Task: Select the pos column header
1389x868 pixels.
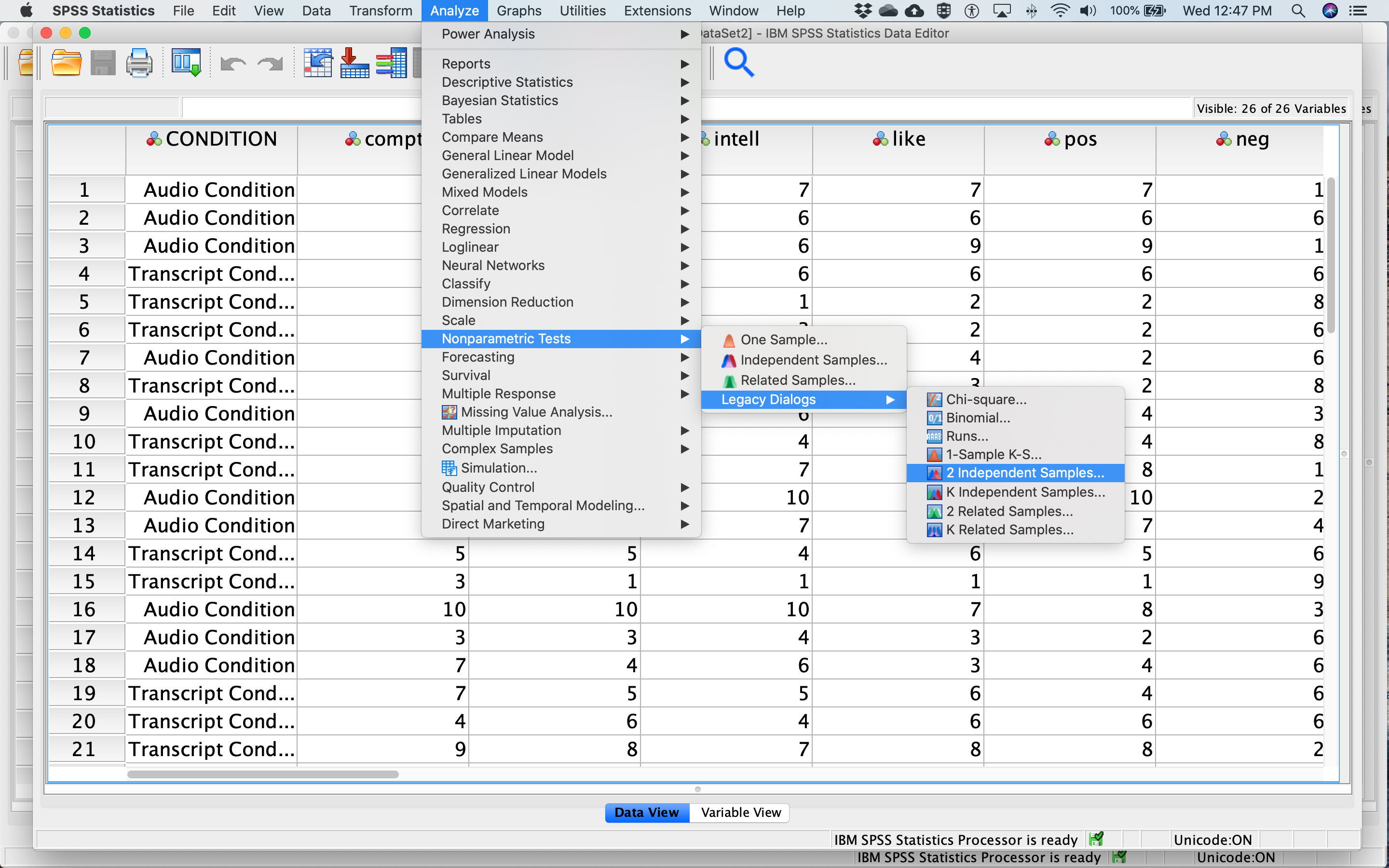Action: 1070,150
